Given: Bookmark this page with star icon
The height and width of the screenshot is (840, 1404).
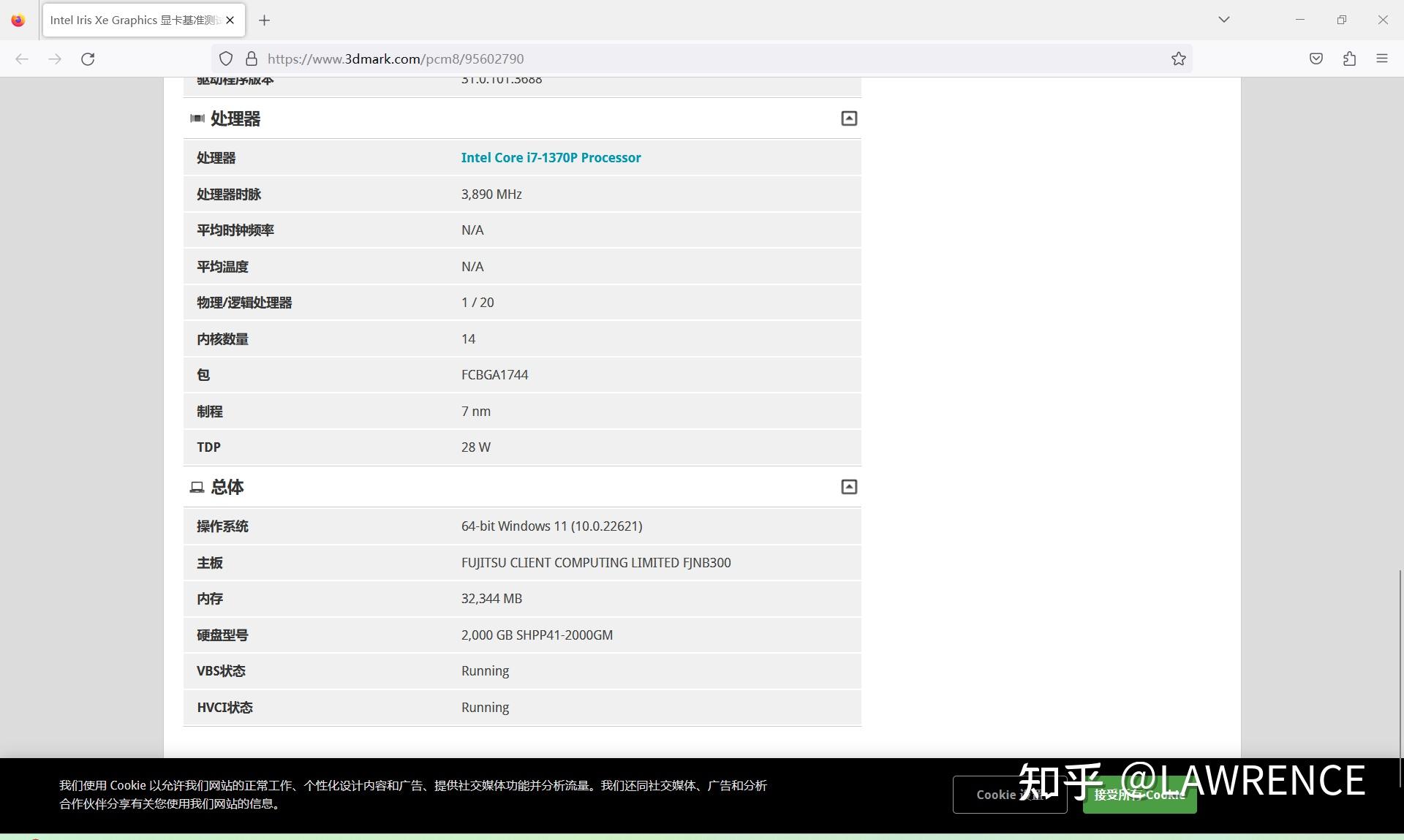Looking at the screenshot, I should click(1178, 59).
